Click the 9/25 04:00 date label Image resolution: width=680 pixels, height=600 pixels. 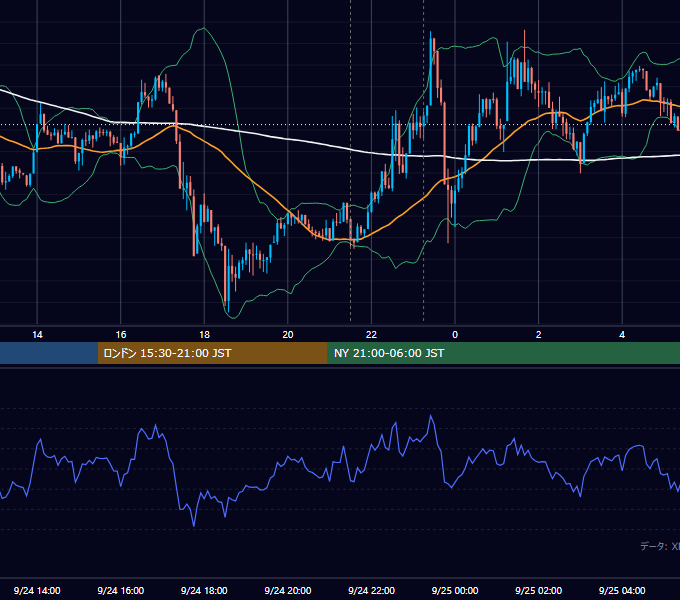(622, 590)
